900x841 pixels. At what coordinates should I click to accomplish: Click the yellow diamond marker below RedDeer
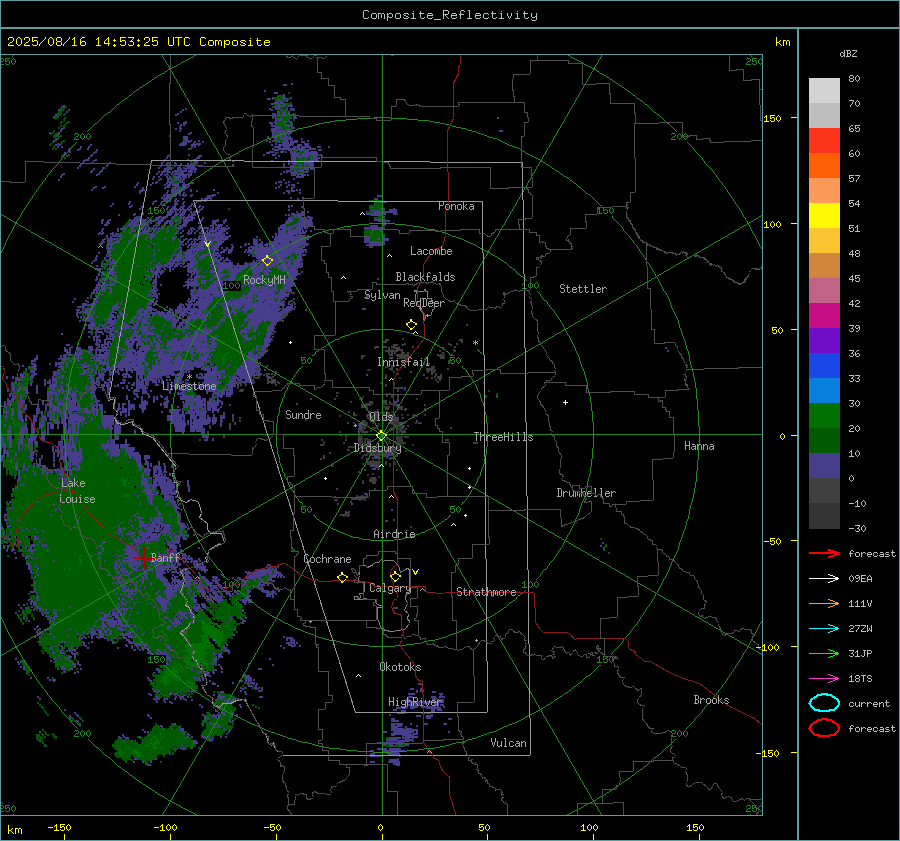point(411,325)
